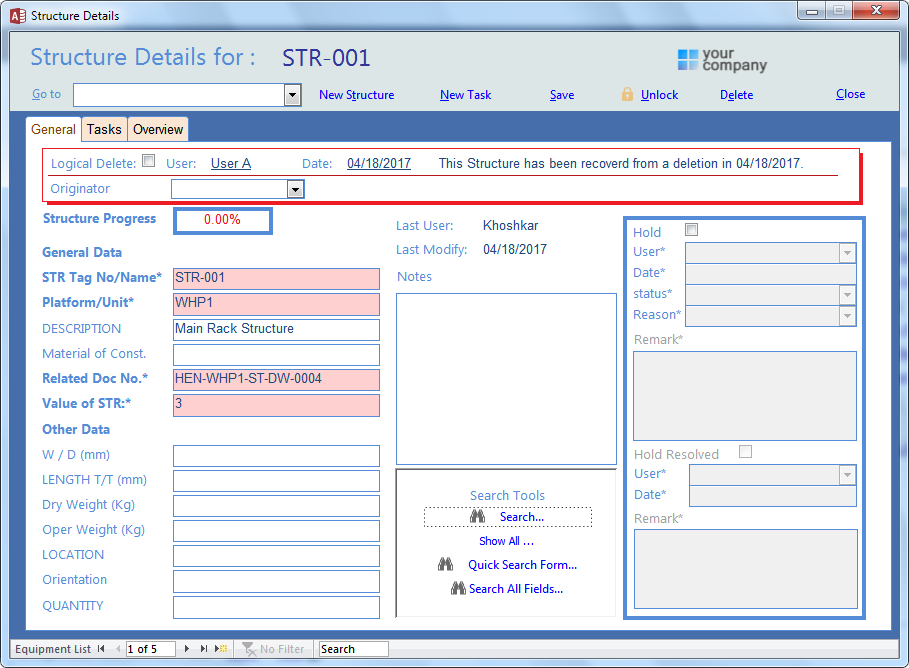Expand the Originator dropdown

[x=296, y=189]
